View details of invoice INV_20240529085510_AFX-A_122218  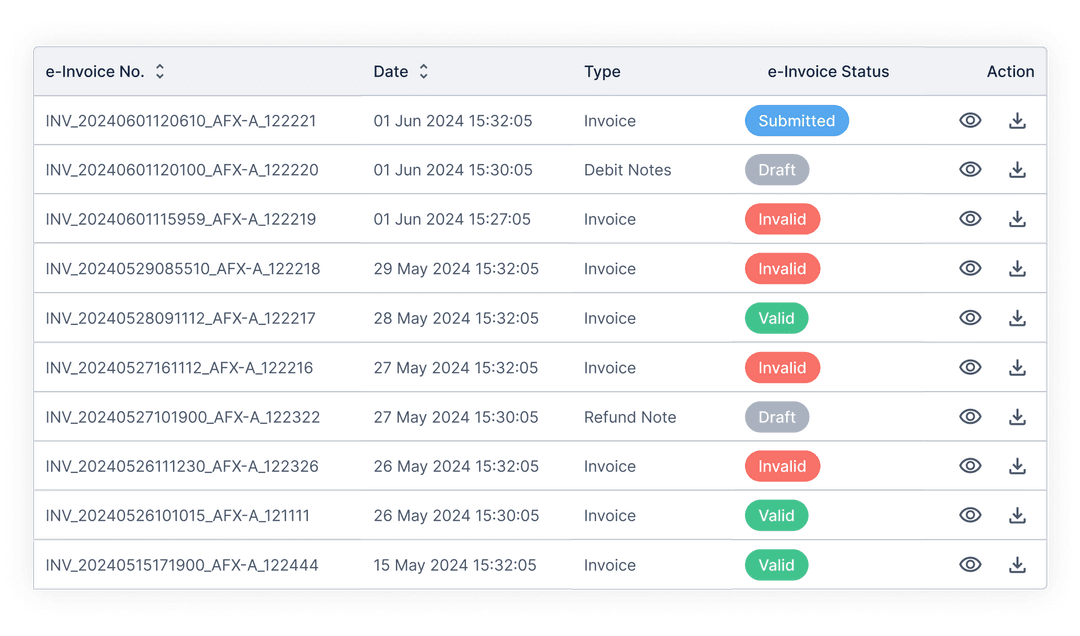click(x=970, y=268)
